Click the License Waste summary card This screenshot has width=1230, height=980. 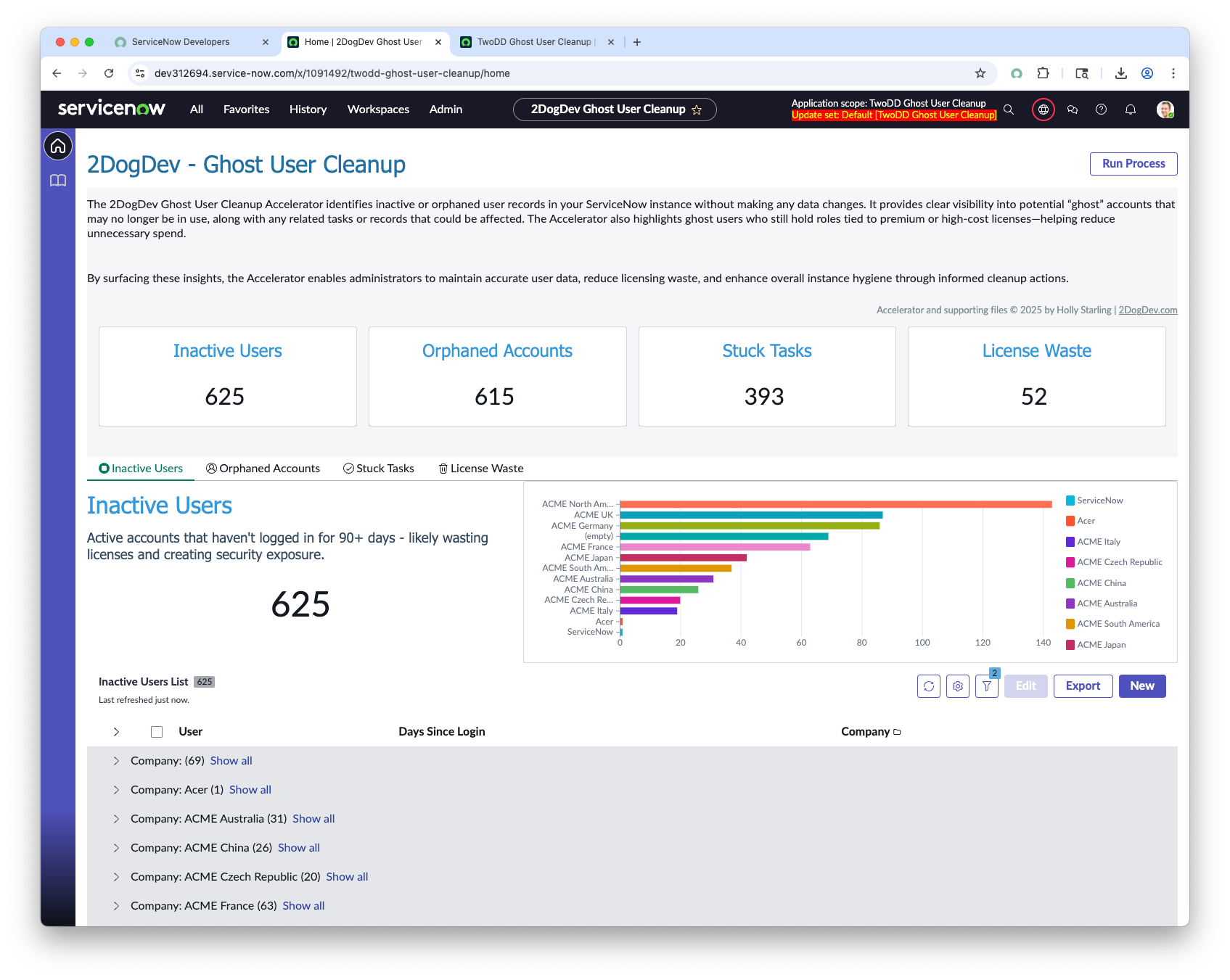pos(1036,376)
